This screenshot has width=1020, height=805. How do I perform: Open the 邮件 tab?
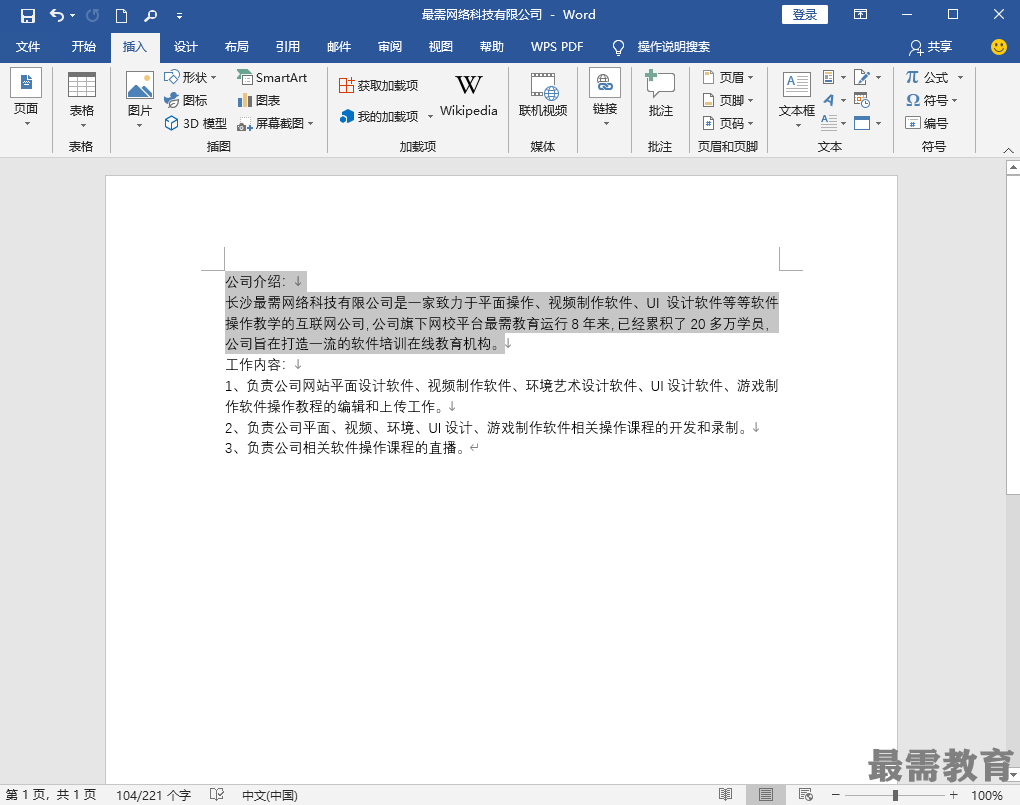point(338,47)
